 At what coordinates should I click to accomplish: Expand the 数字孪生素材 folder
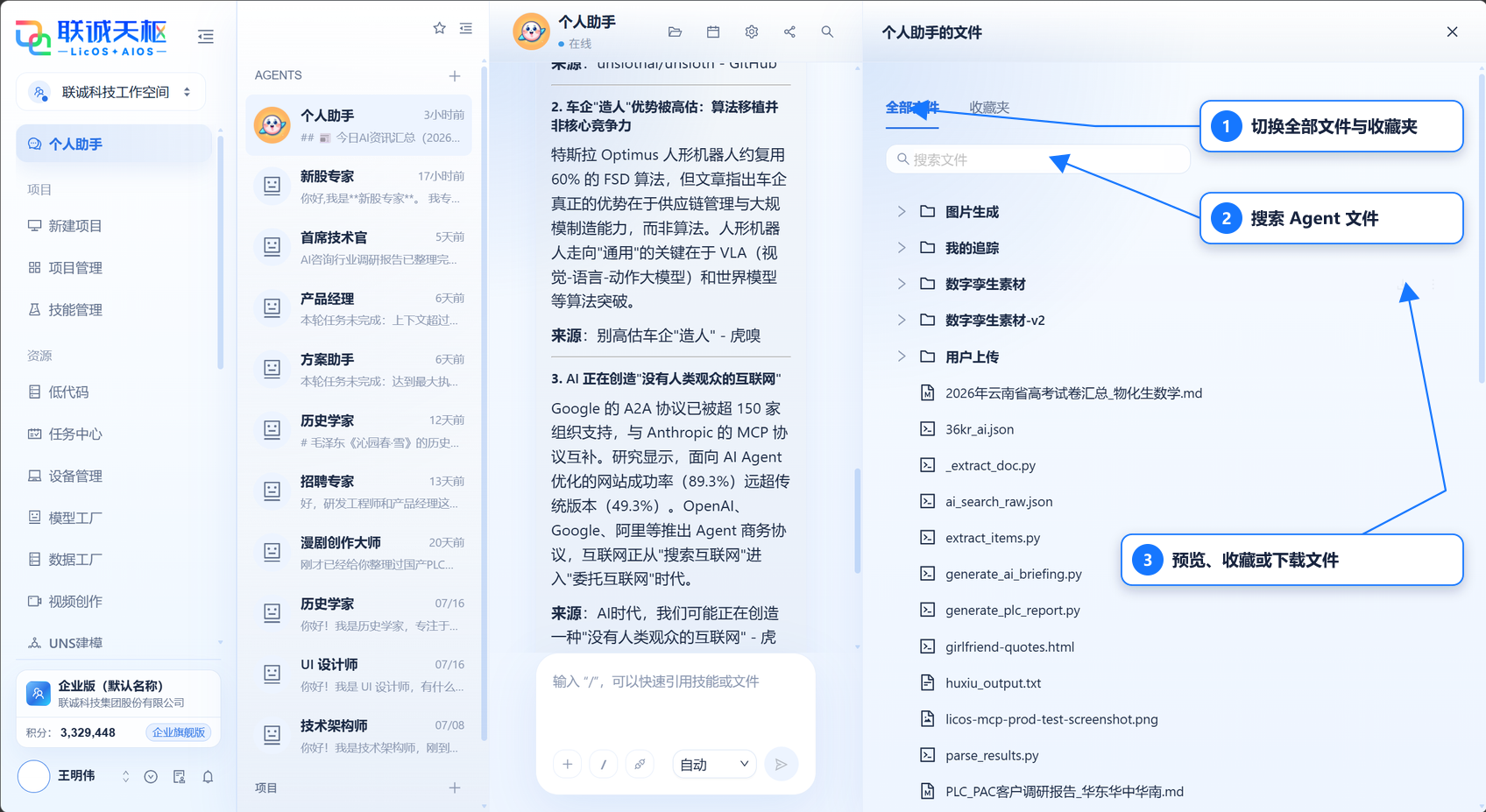pos(902,284)
